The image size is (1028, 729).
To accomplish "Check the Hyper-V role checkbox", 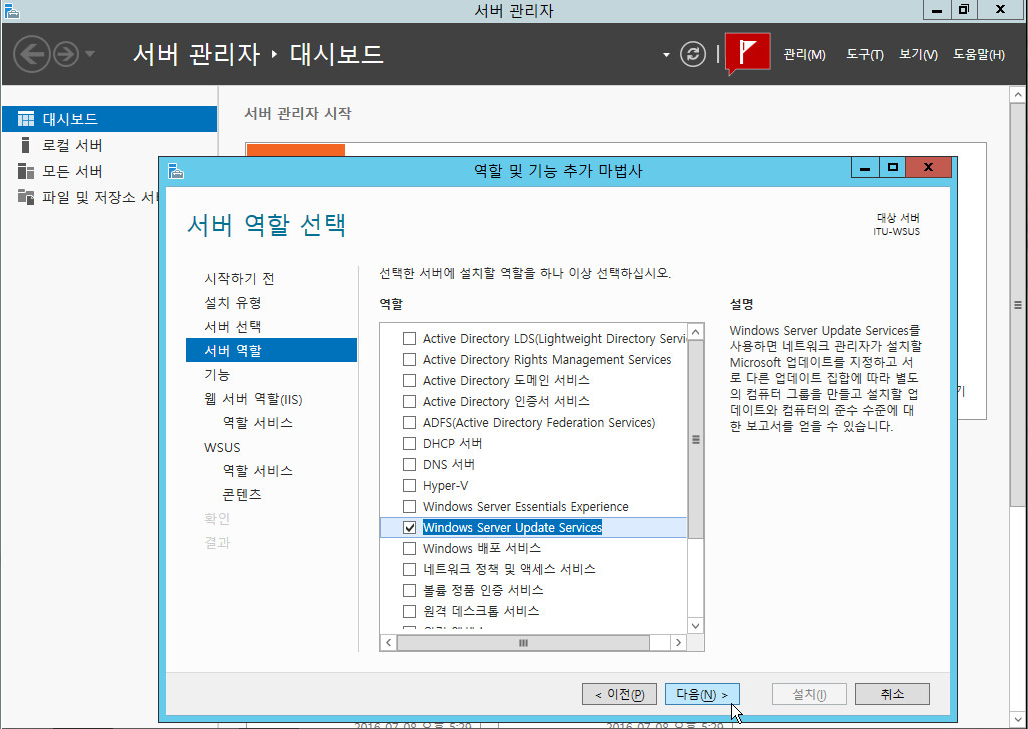I will click(409, 485).
